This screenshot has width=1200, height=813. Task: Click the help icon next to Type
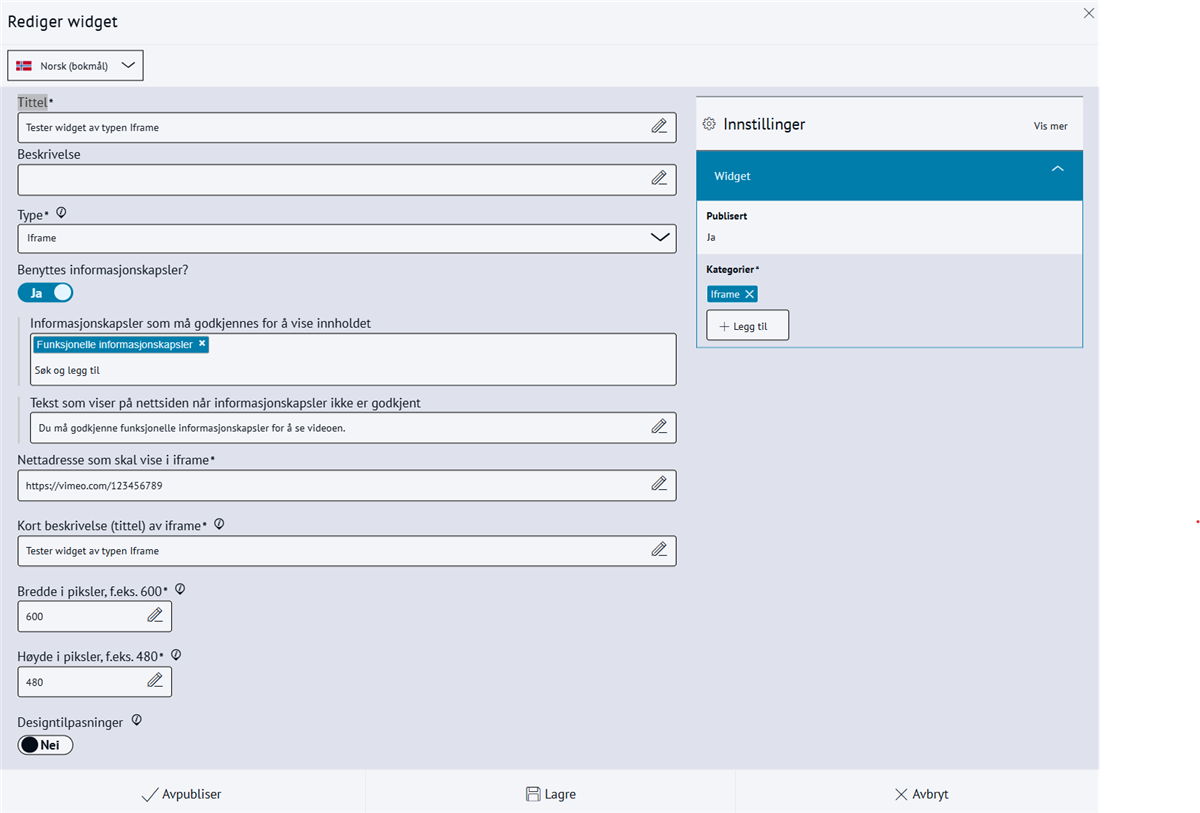pyautogui.click(x=61, y=213)
